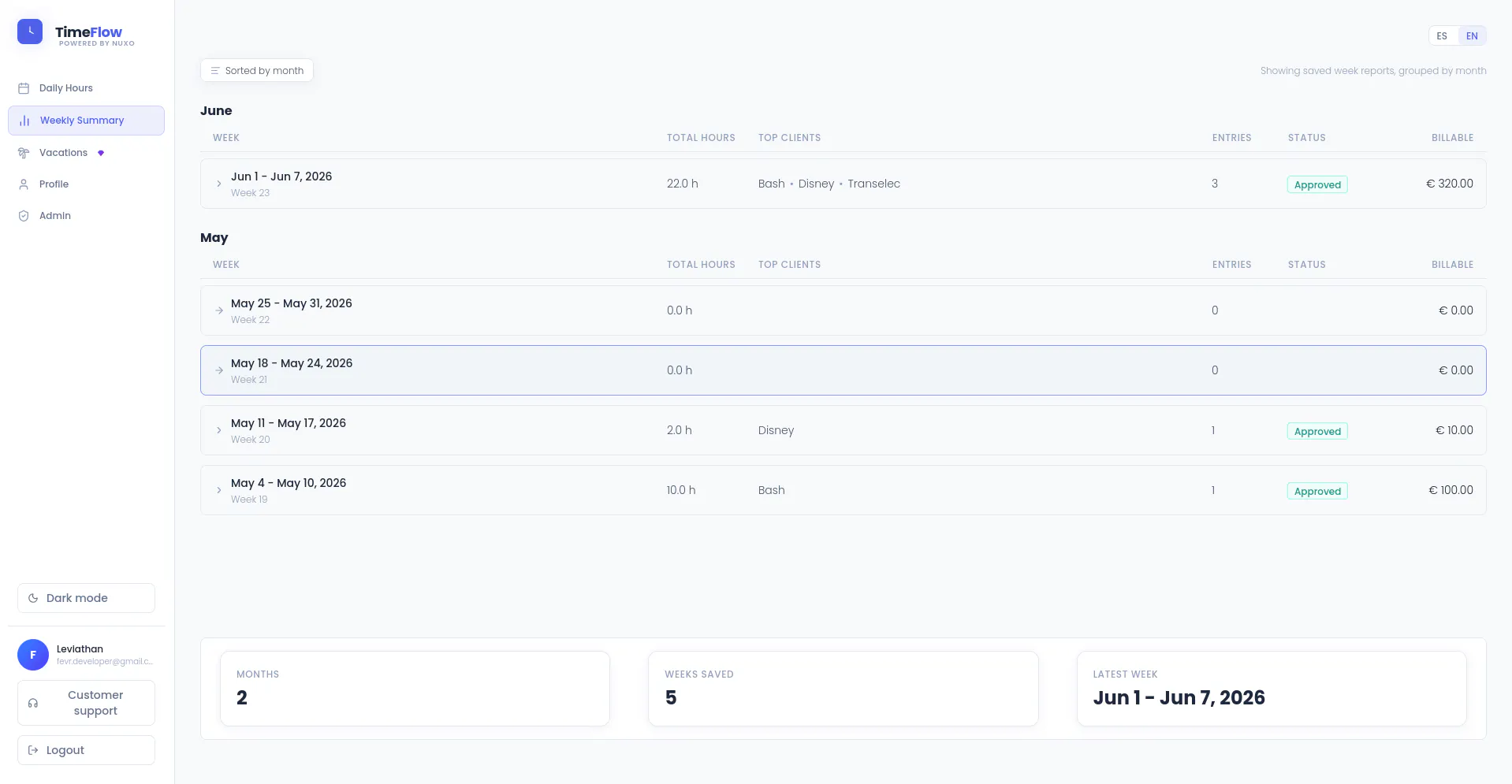This screenshot has width=1512, height=784.
Task: Go to the Vacations section
Action: click(x=86, y=153)
